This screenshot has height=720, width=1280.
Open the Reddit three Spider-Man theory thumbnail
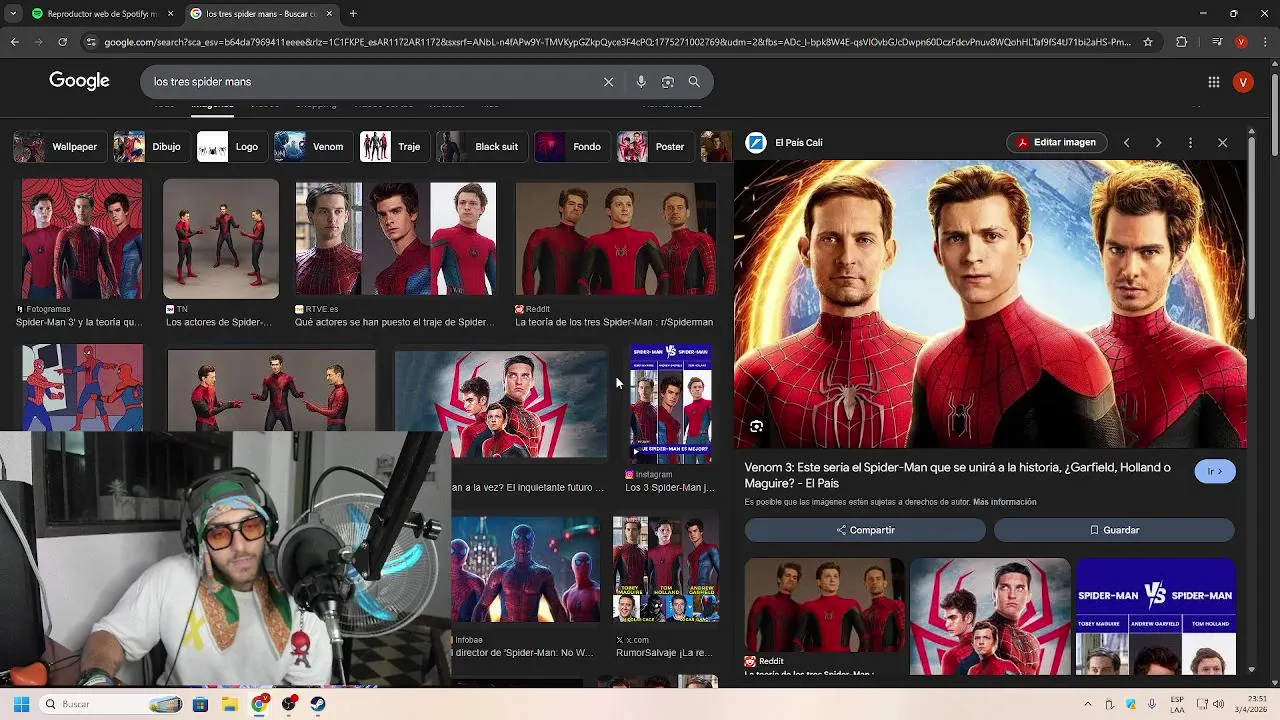(616, 239)
